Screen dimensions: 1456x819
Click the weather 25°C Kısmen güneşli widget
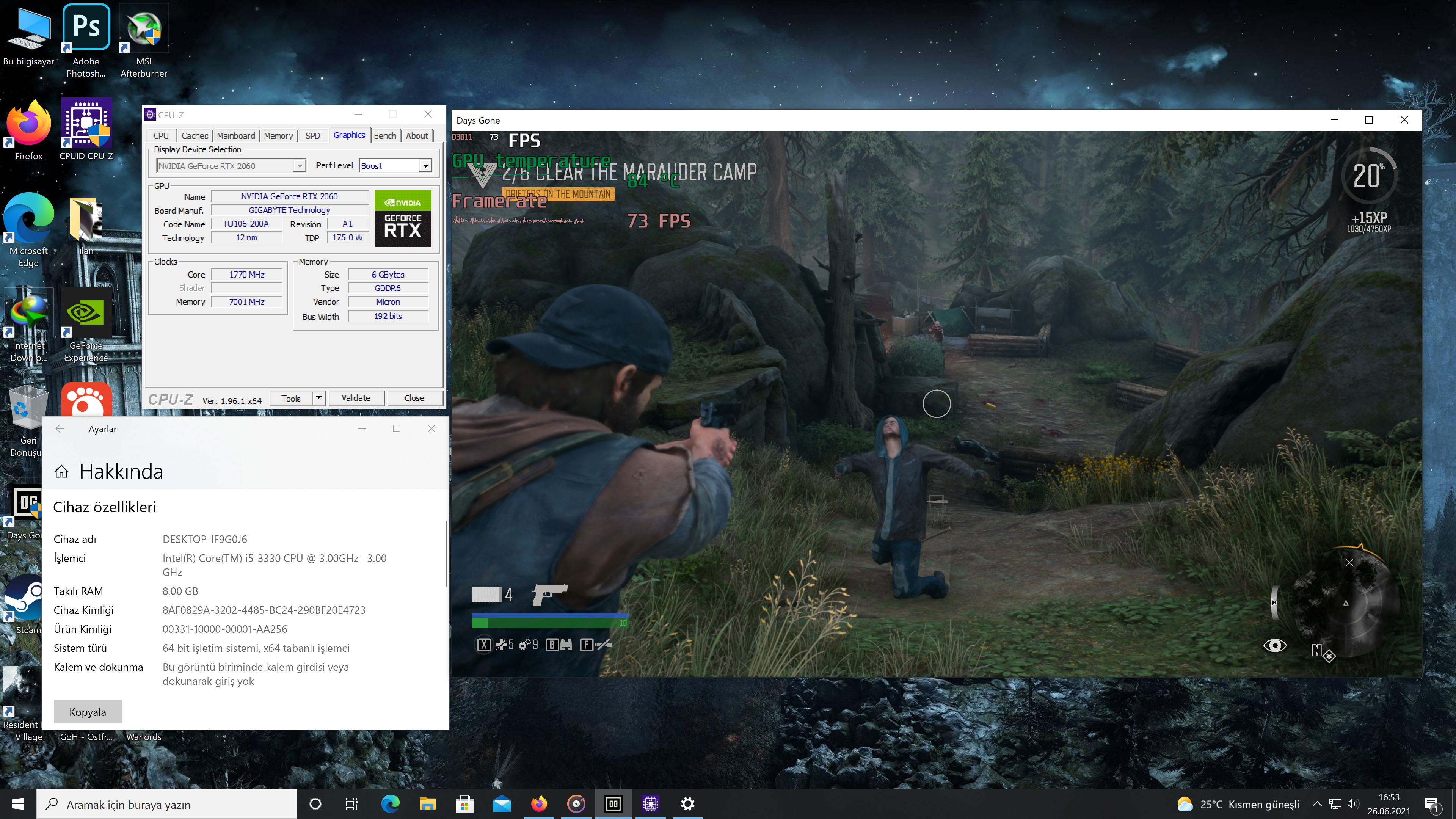tap(1238, 804)
